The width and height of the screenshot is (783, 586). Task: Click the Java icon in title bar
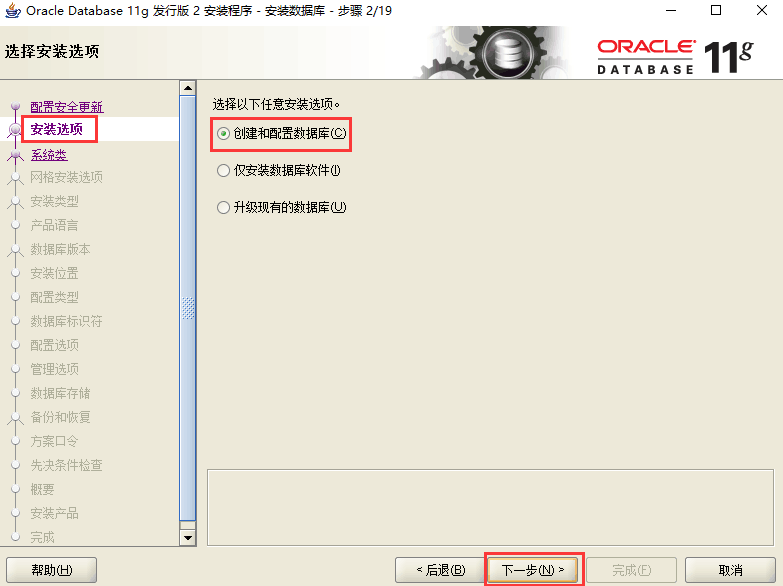(x=12, y=10)
